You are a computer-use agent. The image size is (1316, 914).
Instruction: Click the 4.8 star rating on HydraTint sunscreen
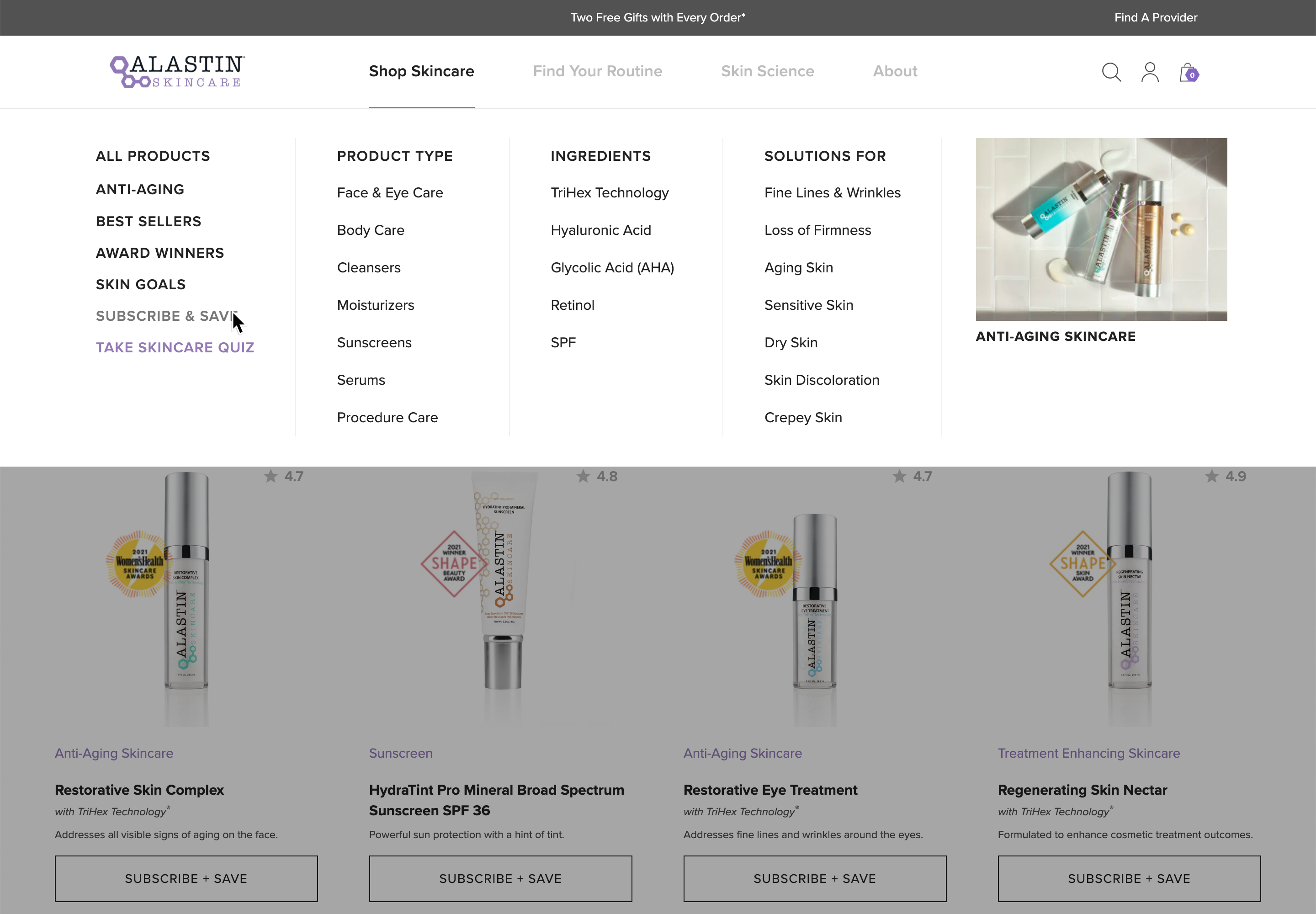(597, 477)
